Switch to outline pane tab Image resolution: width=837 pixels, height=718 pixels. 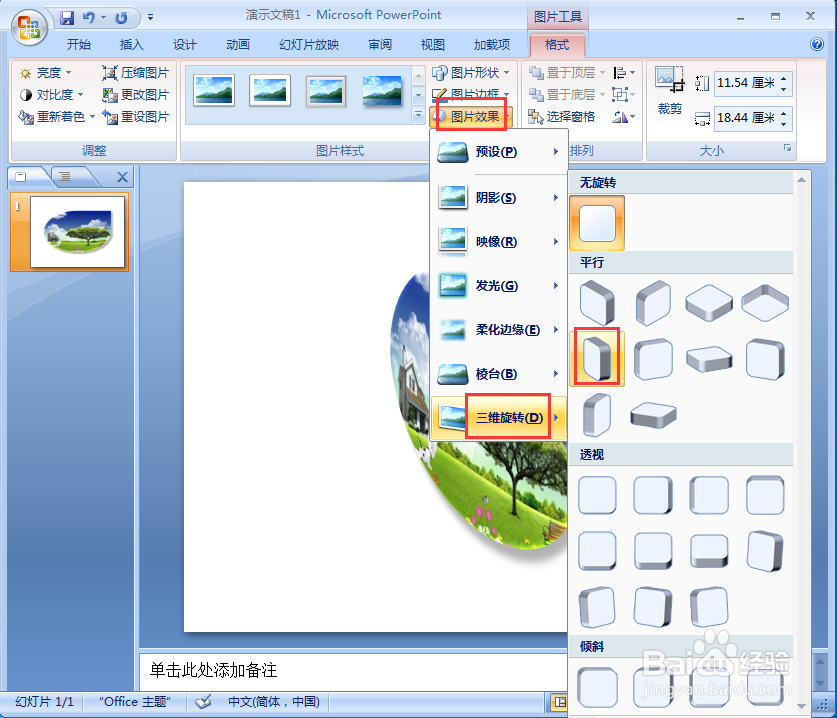[65, 177]
